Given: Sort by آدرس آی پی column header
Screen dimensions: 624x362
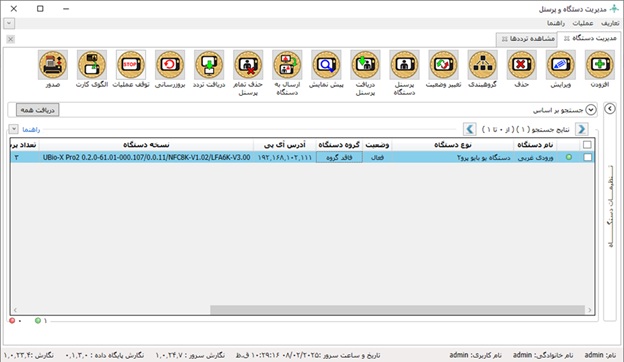Looking at the screenshot, I should 285,145.
